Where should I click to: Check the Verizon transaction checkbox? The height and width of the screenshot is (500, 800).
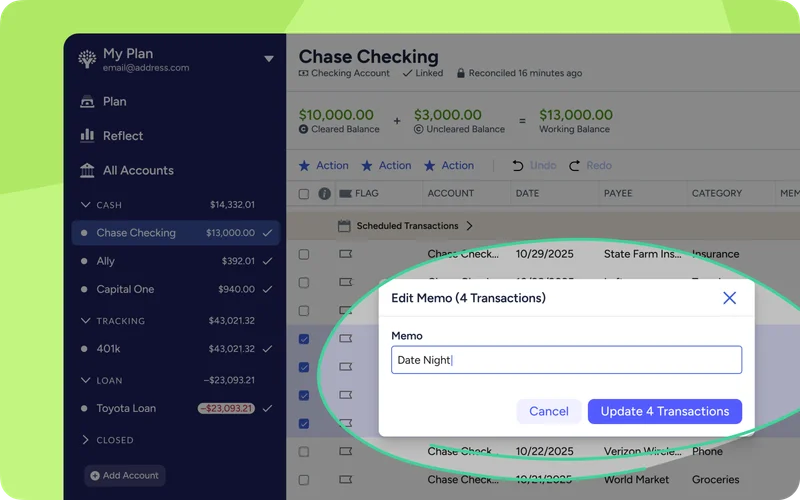[304, 452]
